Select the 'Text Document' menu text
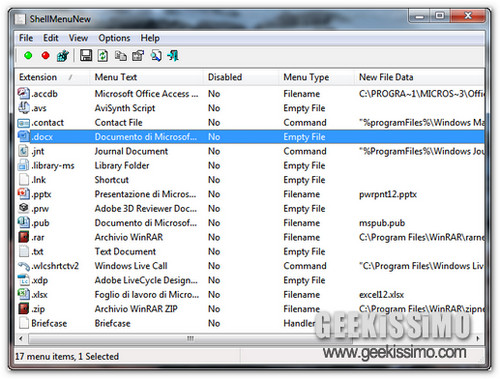Screen dimensions: 500x379 [125, 251]
